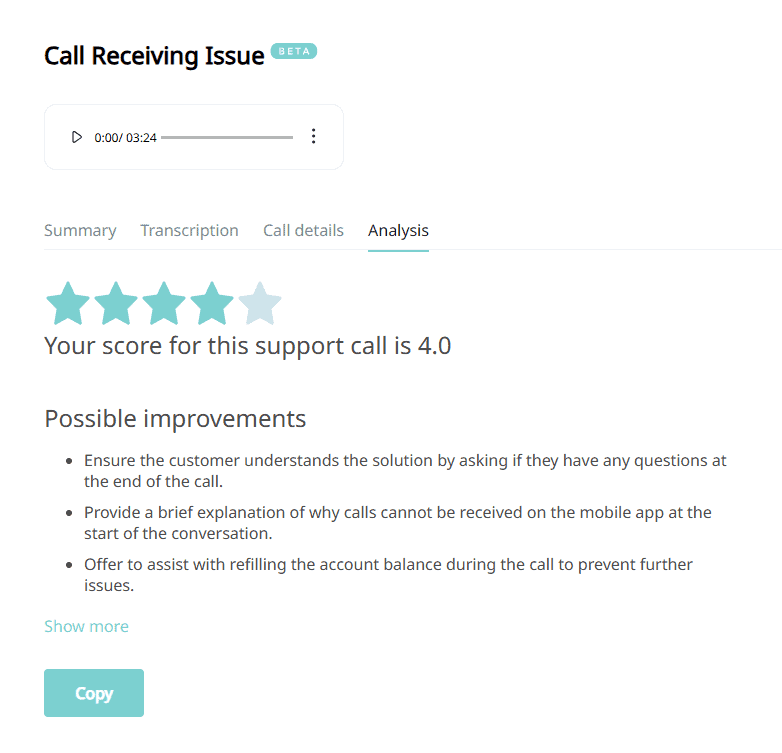Click the fifth unfilled rating star
The image size is (782, 753).
click(x=260, y=303)
